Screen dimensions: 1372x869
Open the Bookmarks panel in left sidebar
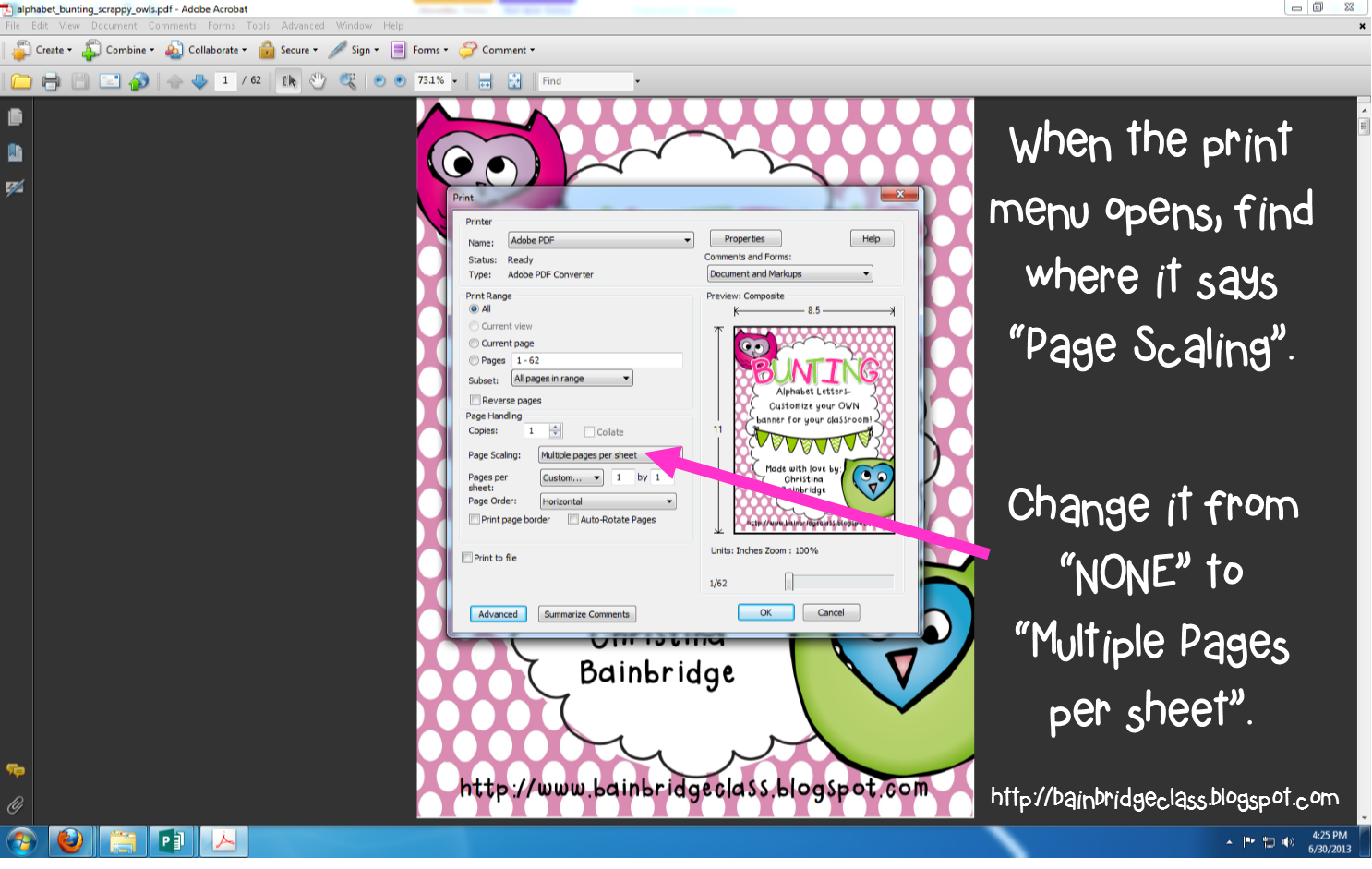point(15,152)
